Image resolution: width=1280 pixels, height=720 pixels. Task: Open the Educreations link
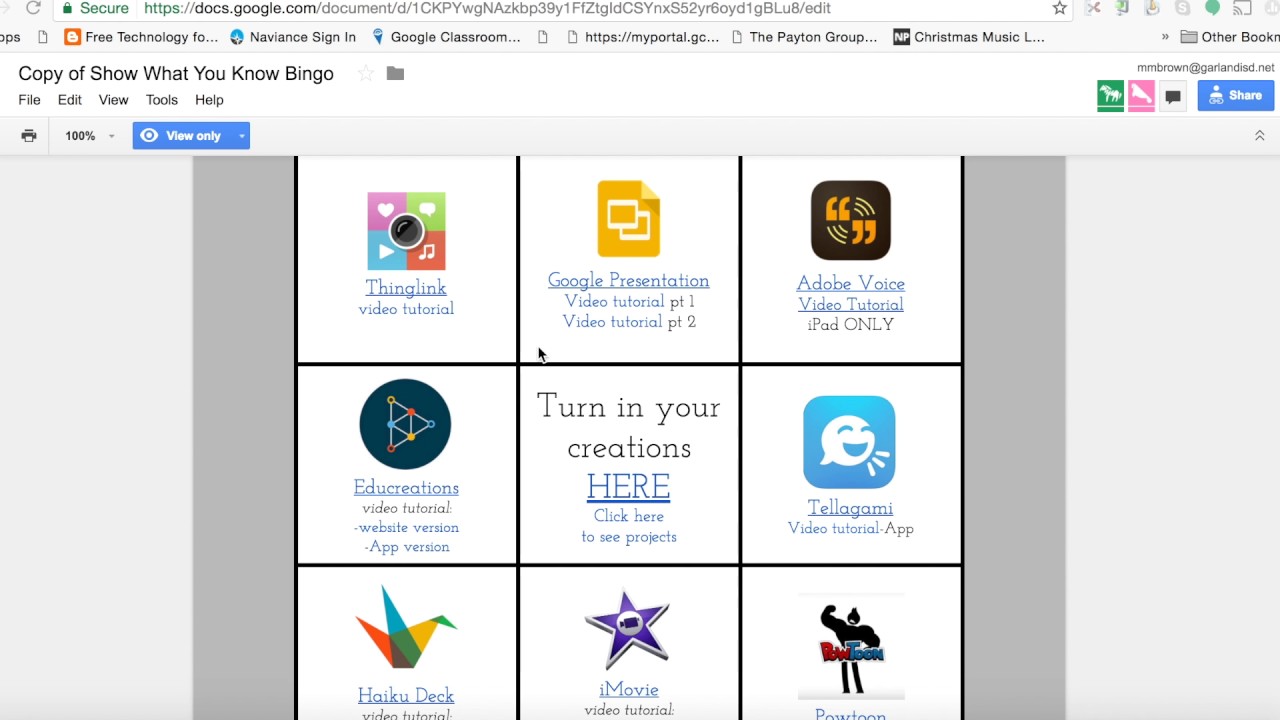(x=406, y=488)
